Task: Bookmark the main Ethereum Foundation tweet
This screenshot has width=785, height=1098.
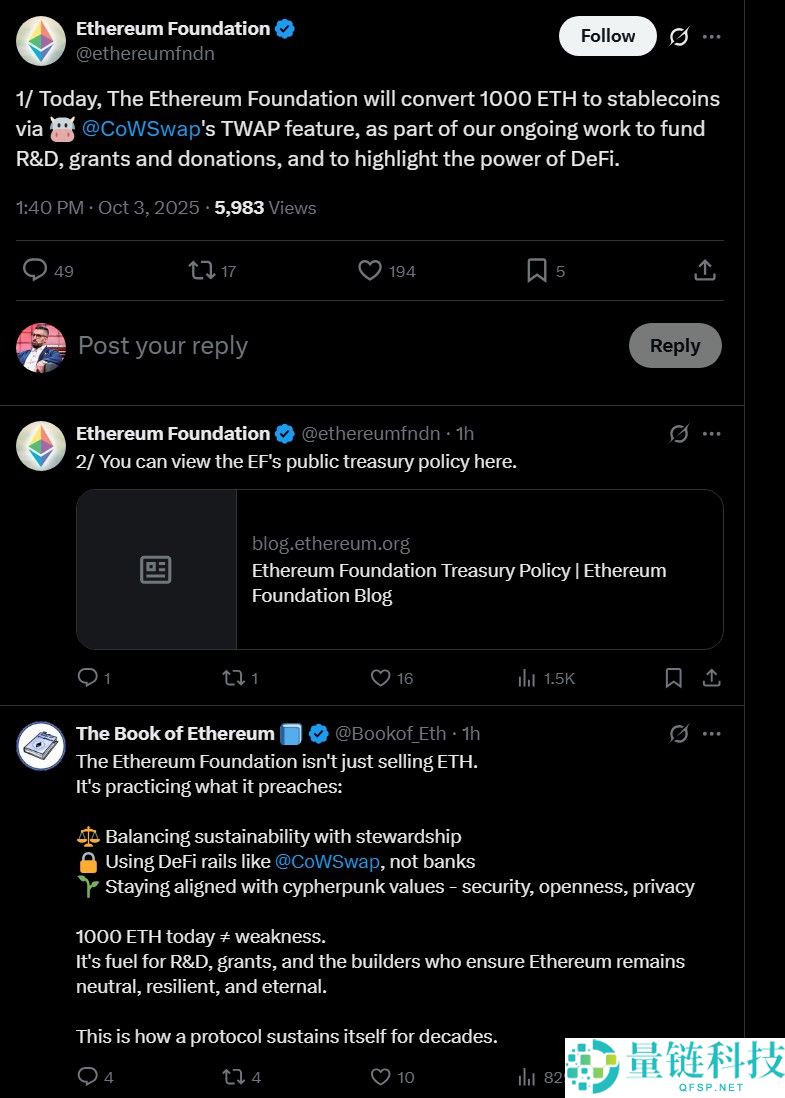Action: pos(537,270)
